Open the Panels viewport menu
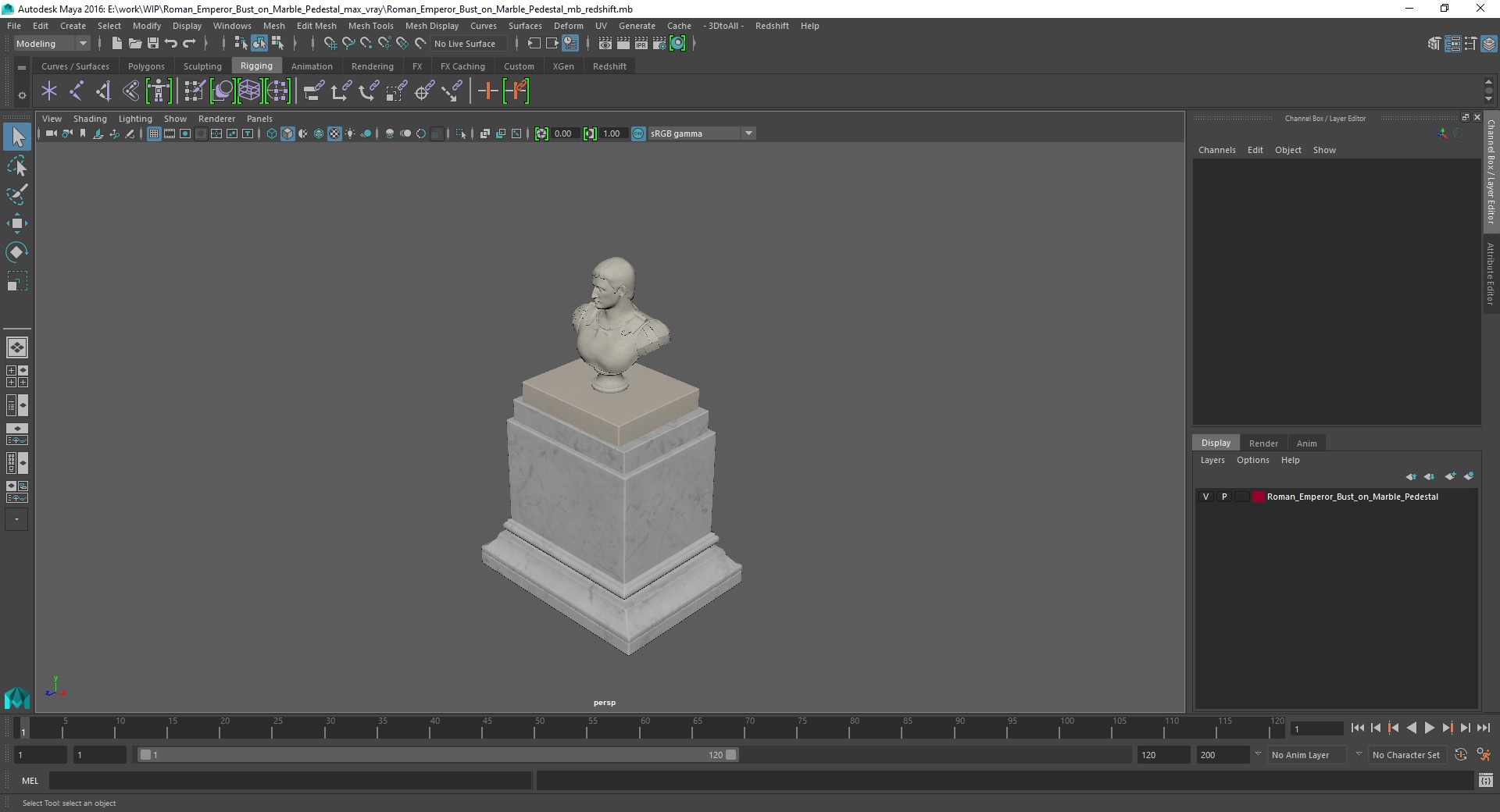 coord(259,119)
